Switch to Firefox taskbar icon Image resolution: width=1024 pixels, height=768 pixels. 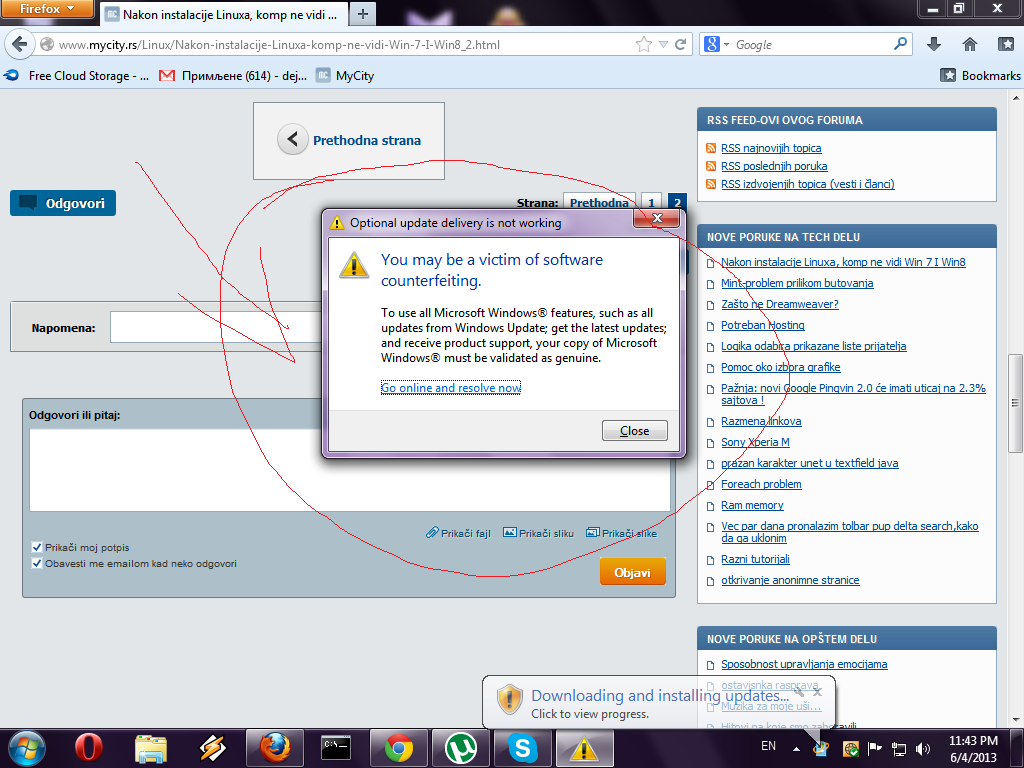pos(275,748)
